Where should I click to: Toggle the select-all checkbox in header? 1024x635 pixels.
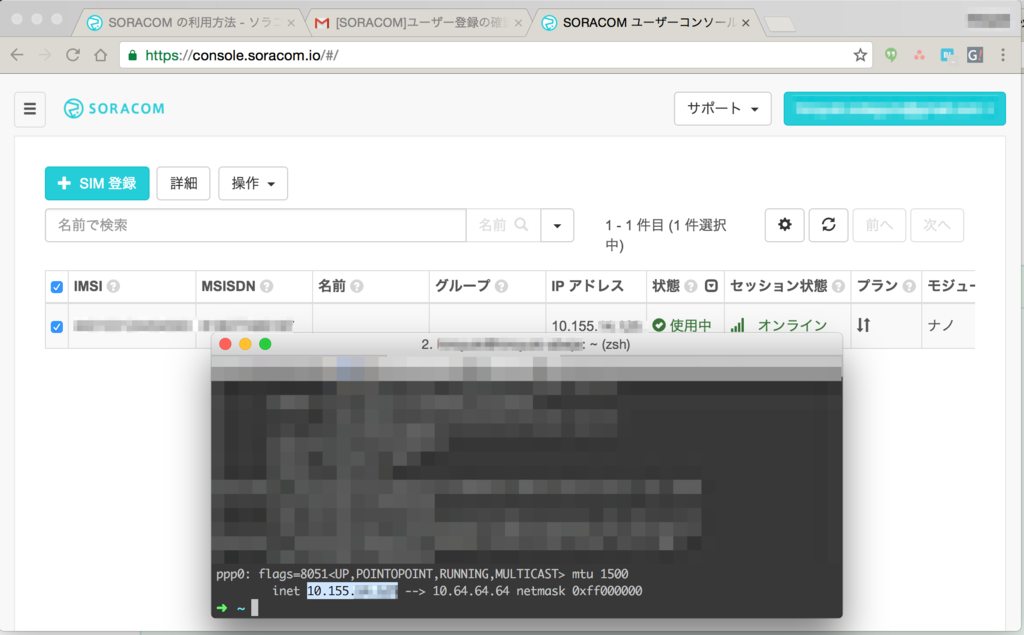point(57,287)
